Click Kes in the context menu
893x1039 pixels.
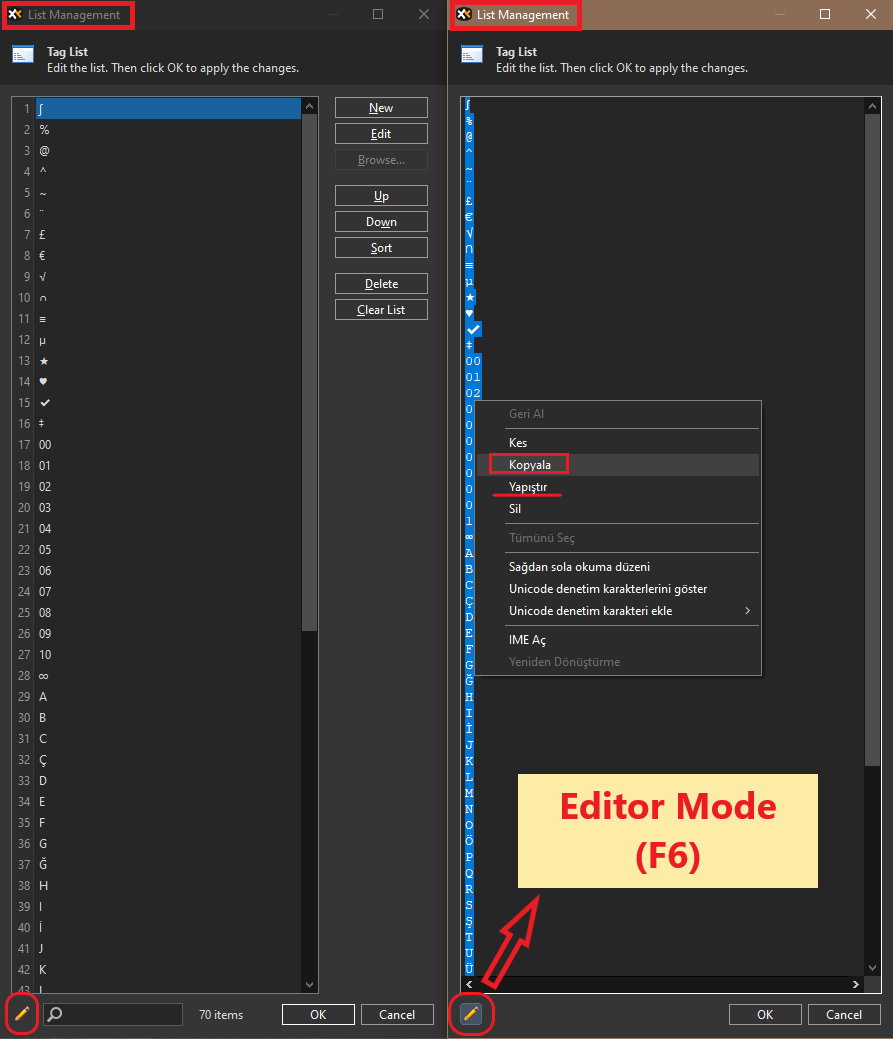[x=517, y=442]
